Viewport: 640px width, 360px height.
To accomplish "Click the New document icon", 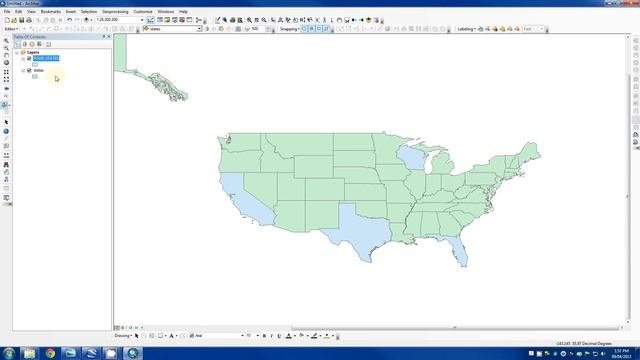I will tap(7, 20).
